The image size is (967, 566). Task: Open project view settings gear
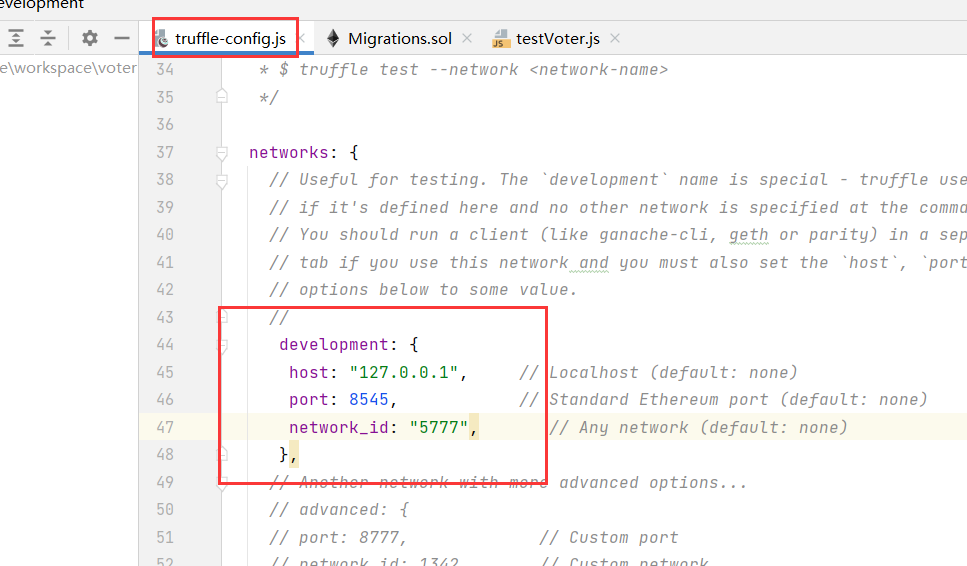tap(90, 38)
